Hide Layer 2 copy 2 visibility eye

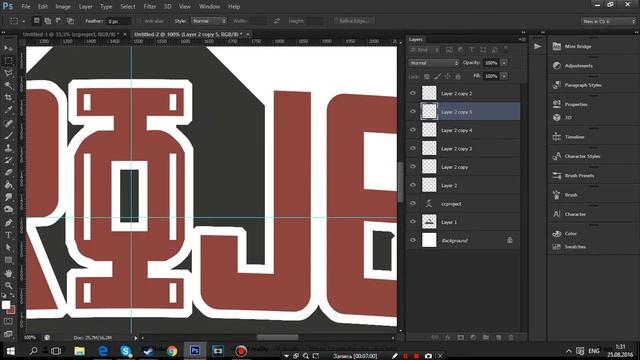point(413,93)
